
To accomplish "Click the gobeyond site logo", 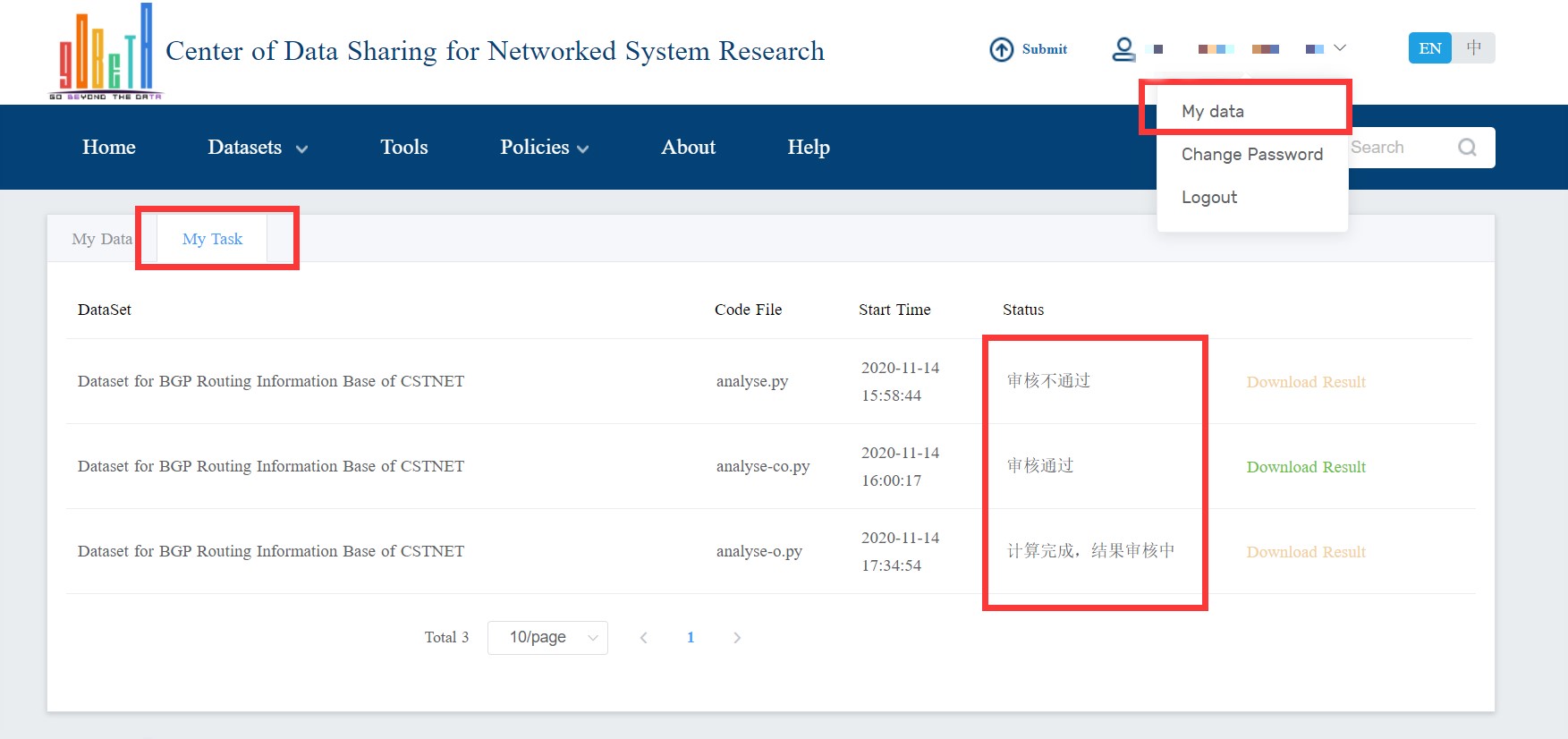I will [x=106, y=51].
